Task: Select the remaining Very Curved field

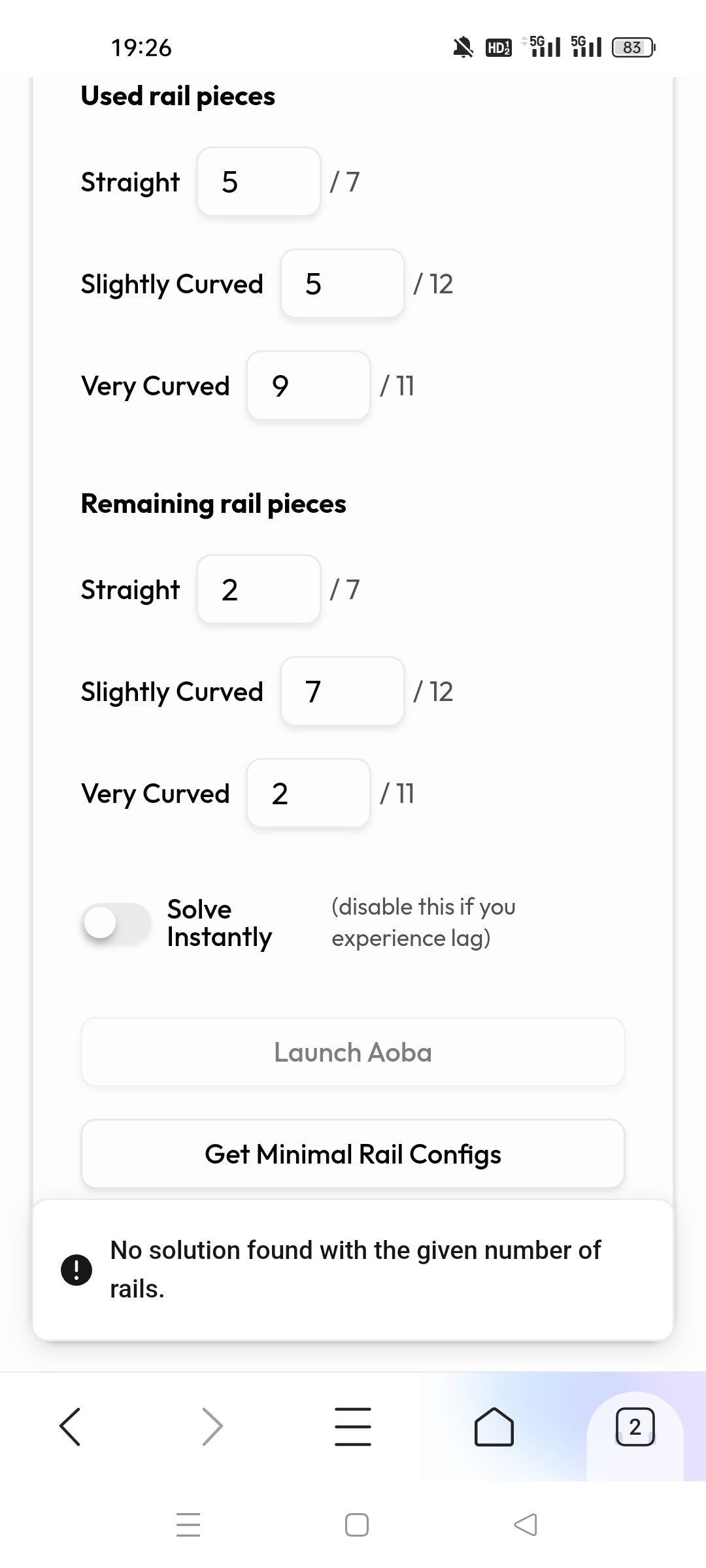Action: pyautogui.click(x=309, y=793)
